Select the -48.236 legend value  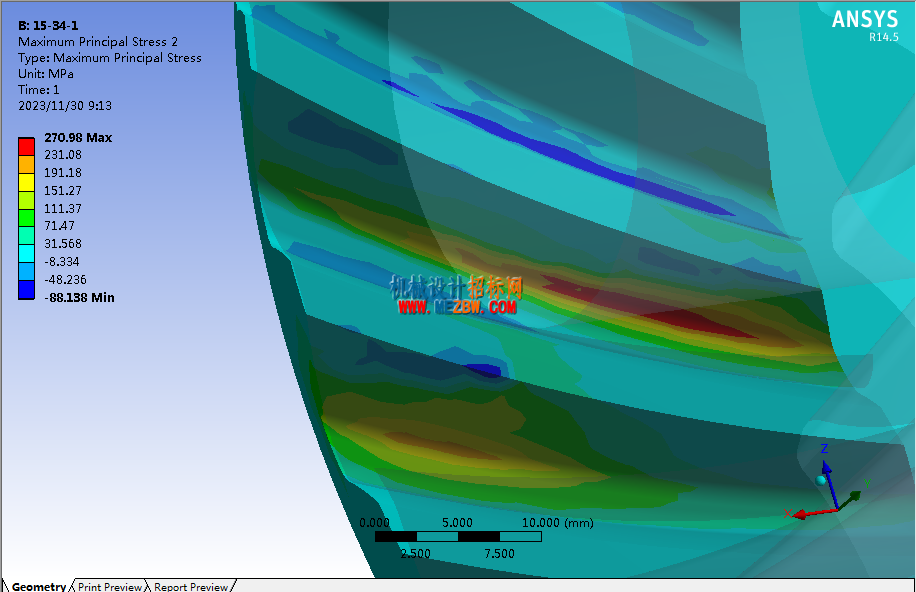coord(65,280)
